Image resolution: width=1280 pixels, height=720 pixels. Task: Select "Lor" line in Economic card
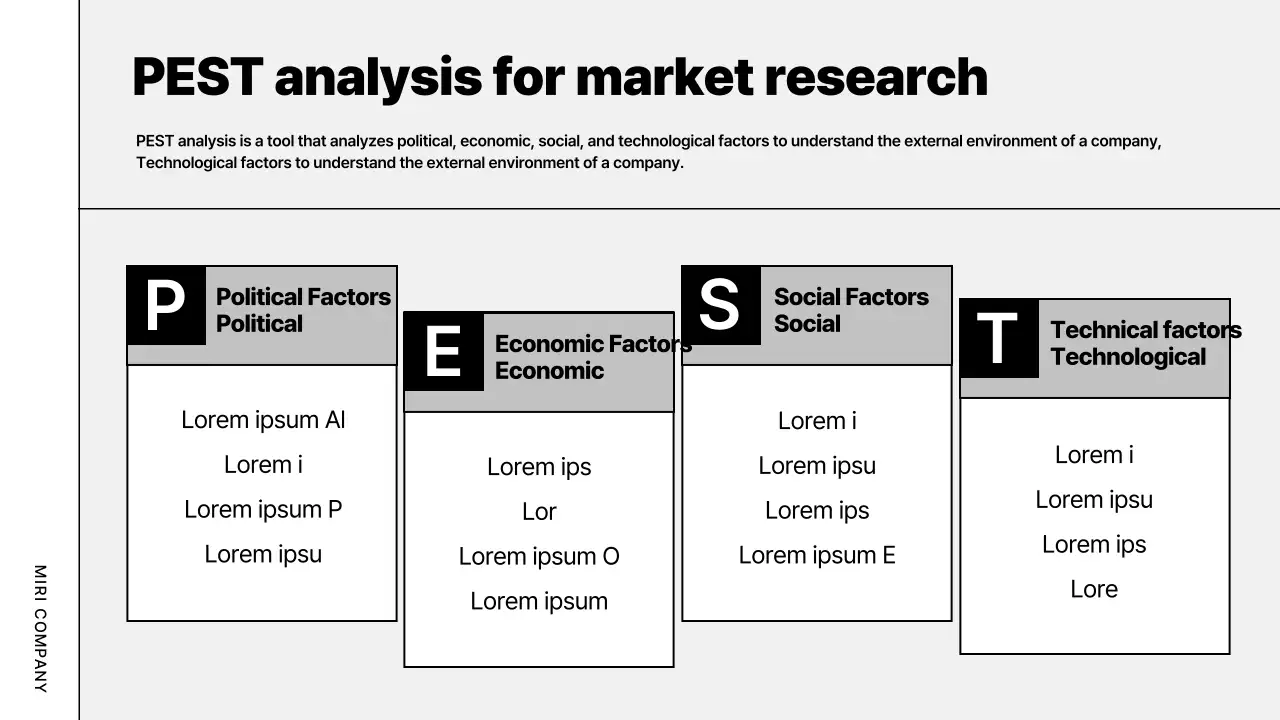(539, 512)
